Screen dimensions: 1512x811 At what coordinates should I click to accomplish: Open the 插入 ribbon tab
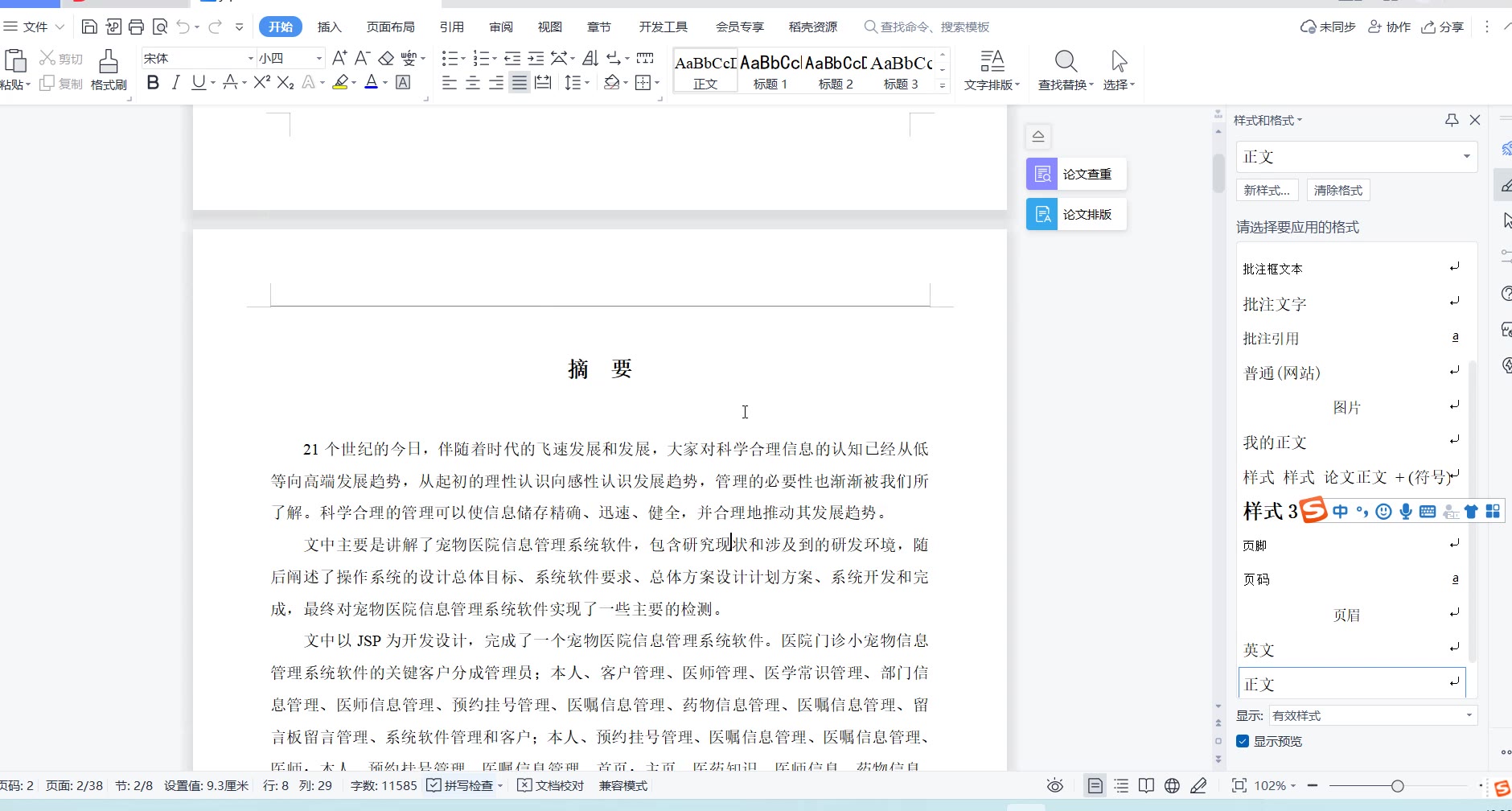pyautogui.click(x=329, y=27)
